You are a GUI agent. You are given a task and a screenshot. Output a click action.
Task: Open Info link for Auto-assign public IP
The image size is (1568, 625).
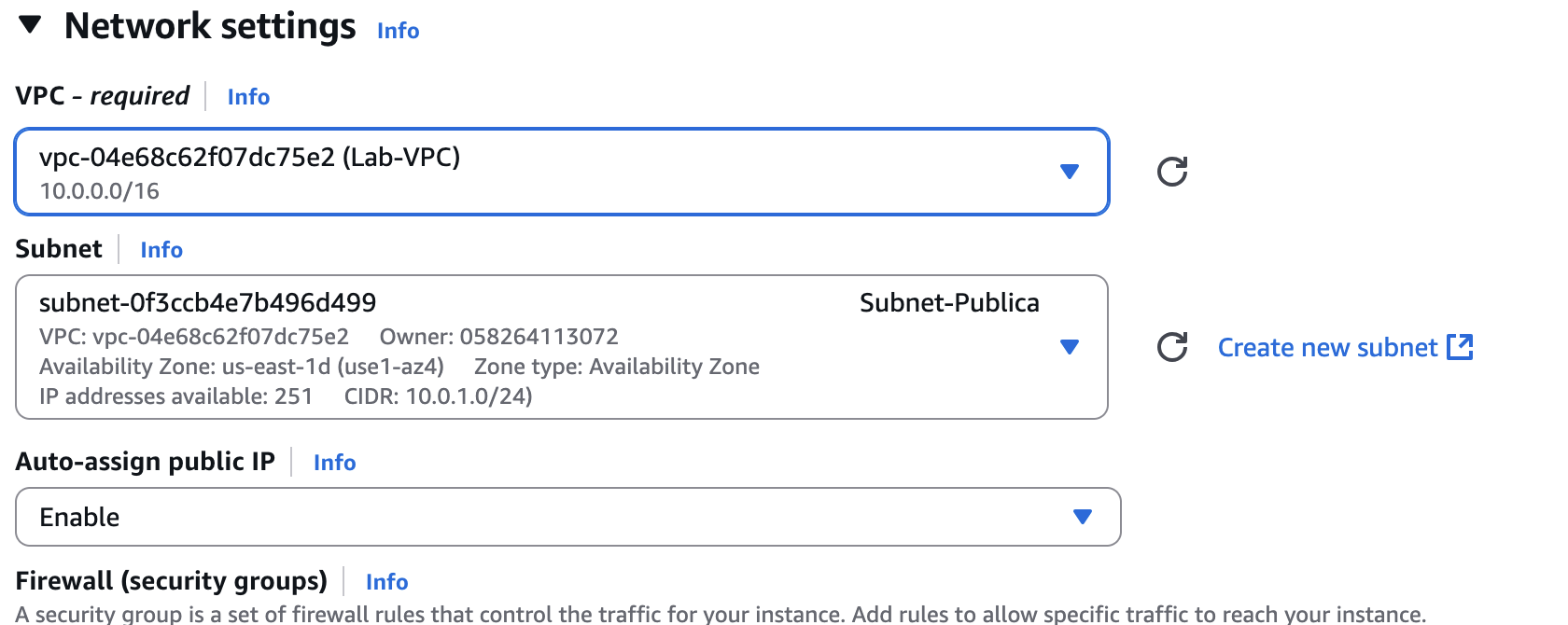tap(334, 463)
